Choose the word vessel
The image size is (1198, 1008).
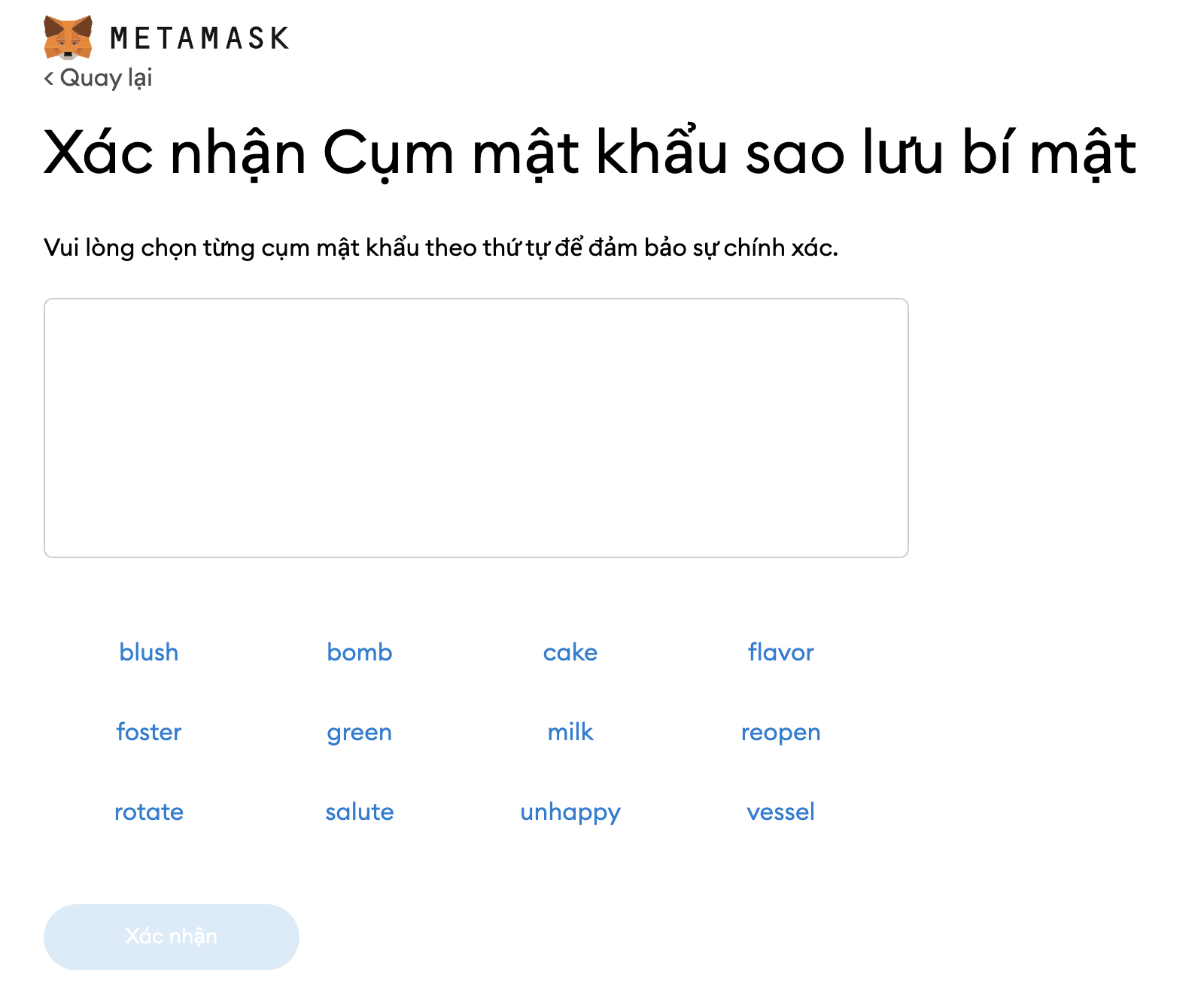click(780, 812)
